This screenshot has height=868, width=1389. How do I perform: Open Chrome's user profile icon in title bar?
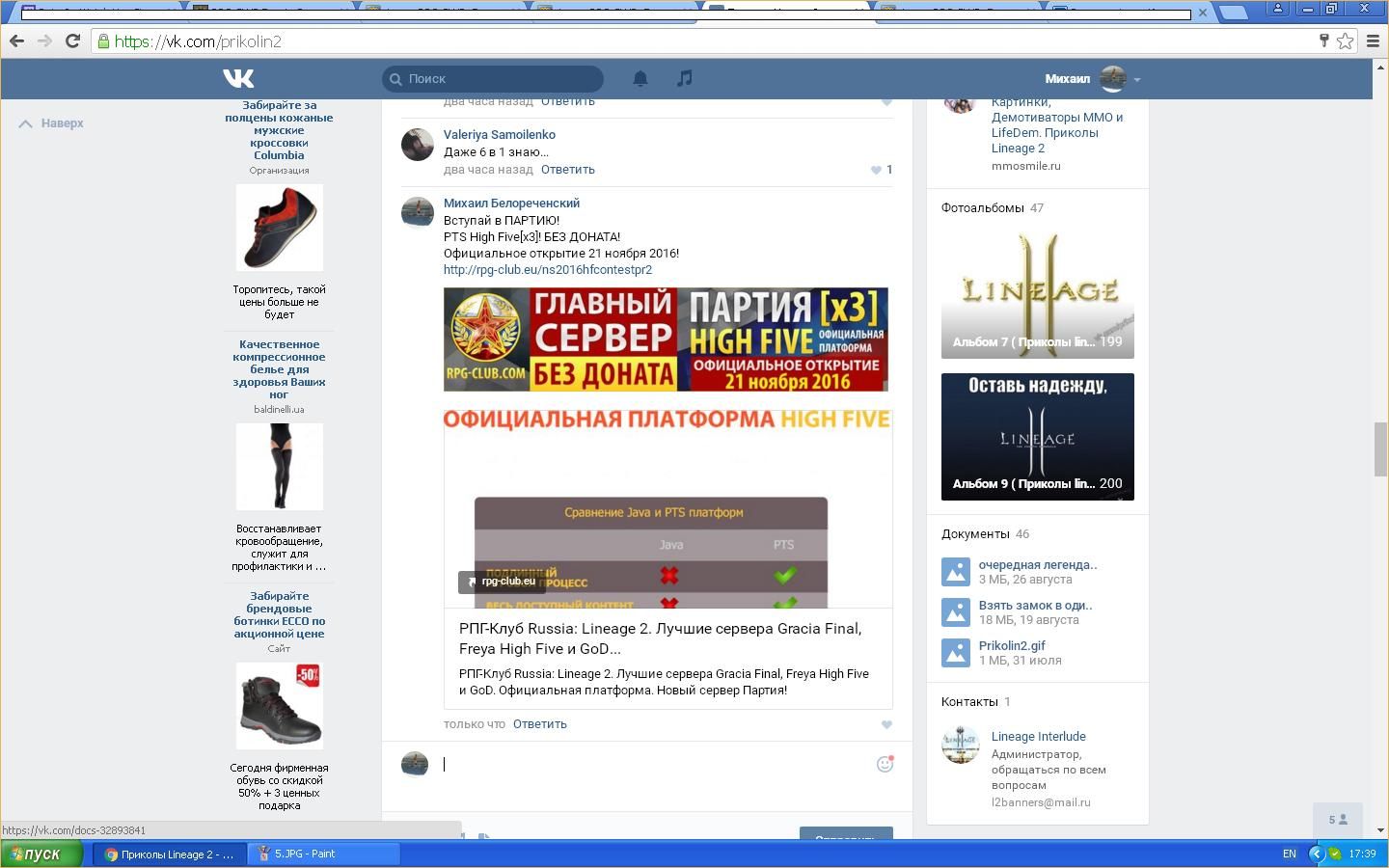click(x=1278, y=9)
